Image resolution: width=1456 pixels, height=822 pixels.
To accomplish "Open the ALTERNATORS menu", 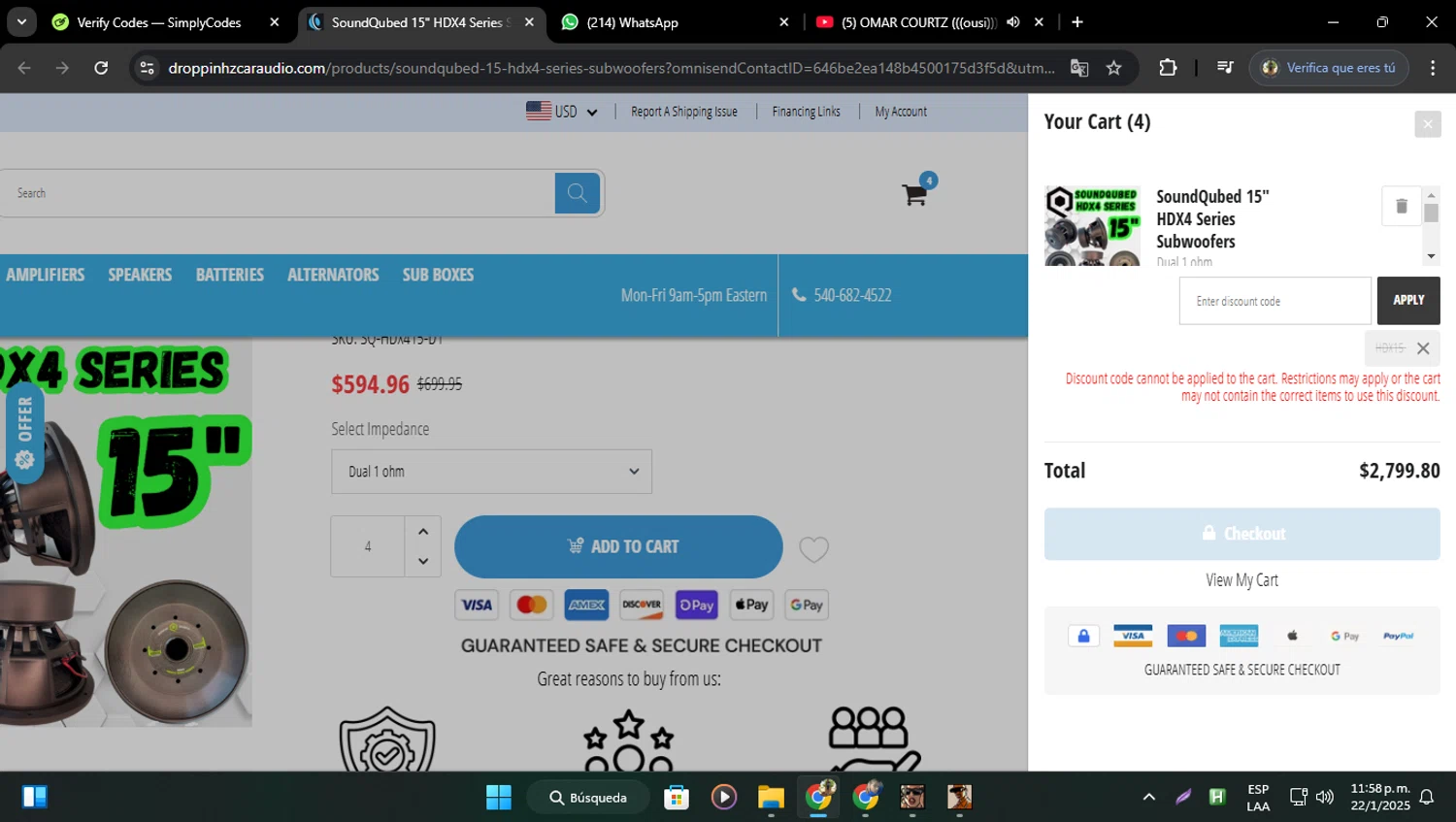I will pyautogui.click(x=333, y=275).
